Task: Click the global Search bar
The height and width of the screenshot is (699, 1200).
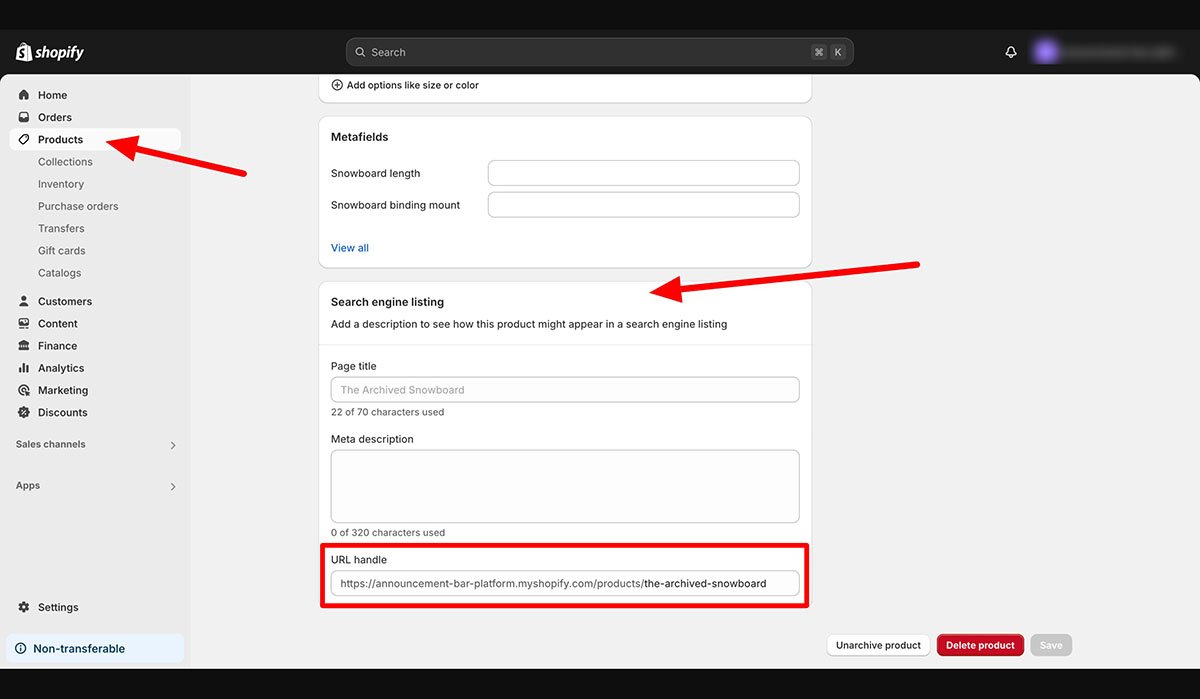Action: point(598,51)
